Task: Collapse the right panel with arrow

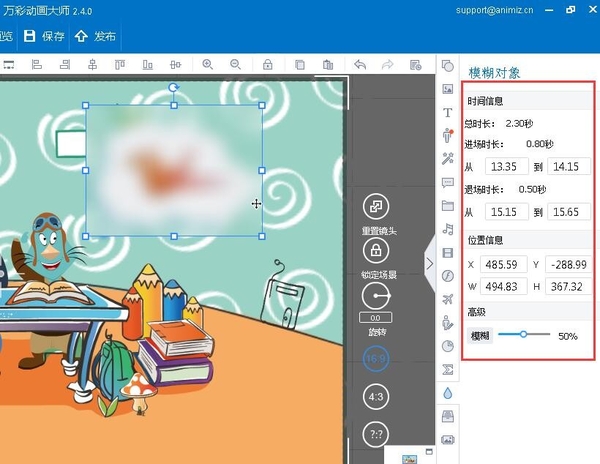Action: tap(430, 264)
